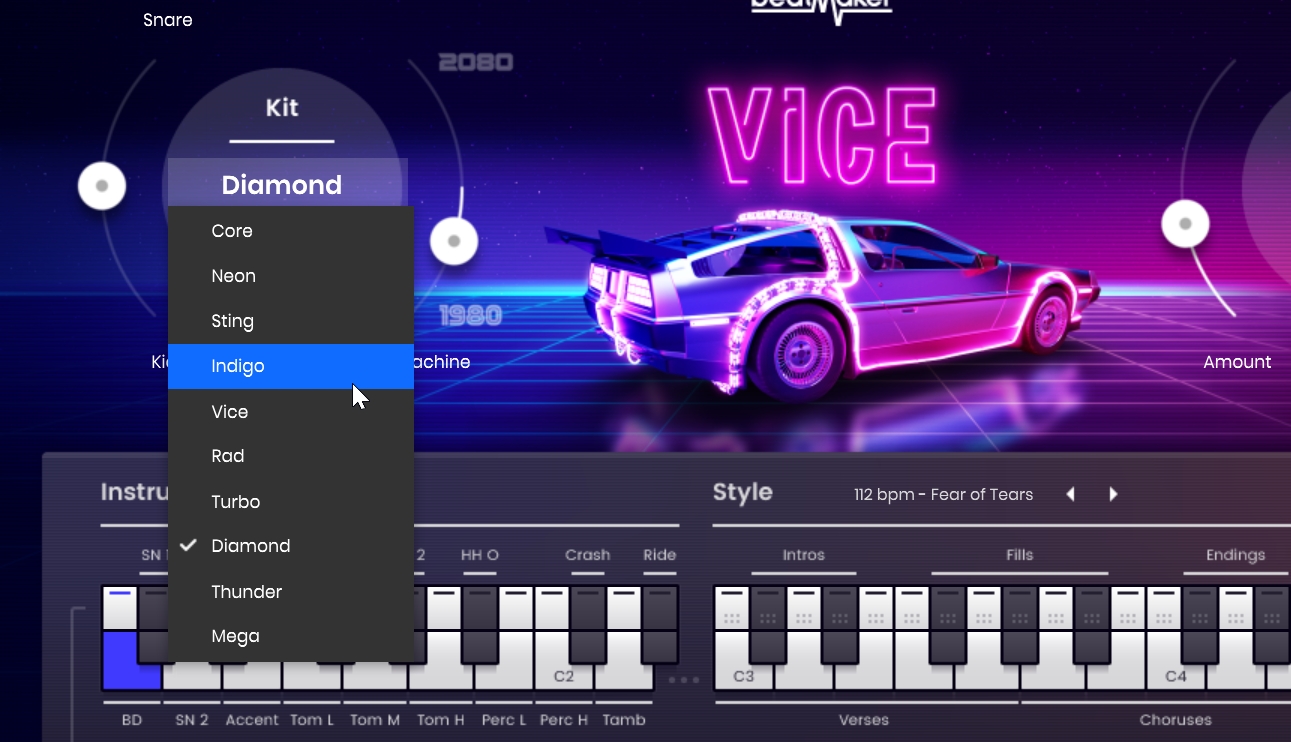The height and width of the screenshot is (742, 1291).
Task: Click the Perc H label
Action: [x=564, y=720]
